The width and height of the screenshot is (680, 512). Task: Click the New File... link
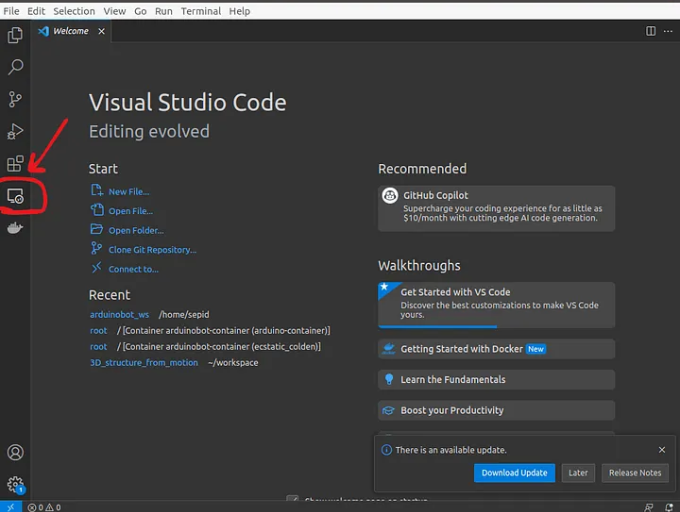(x=129, y=192)
